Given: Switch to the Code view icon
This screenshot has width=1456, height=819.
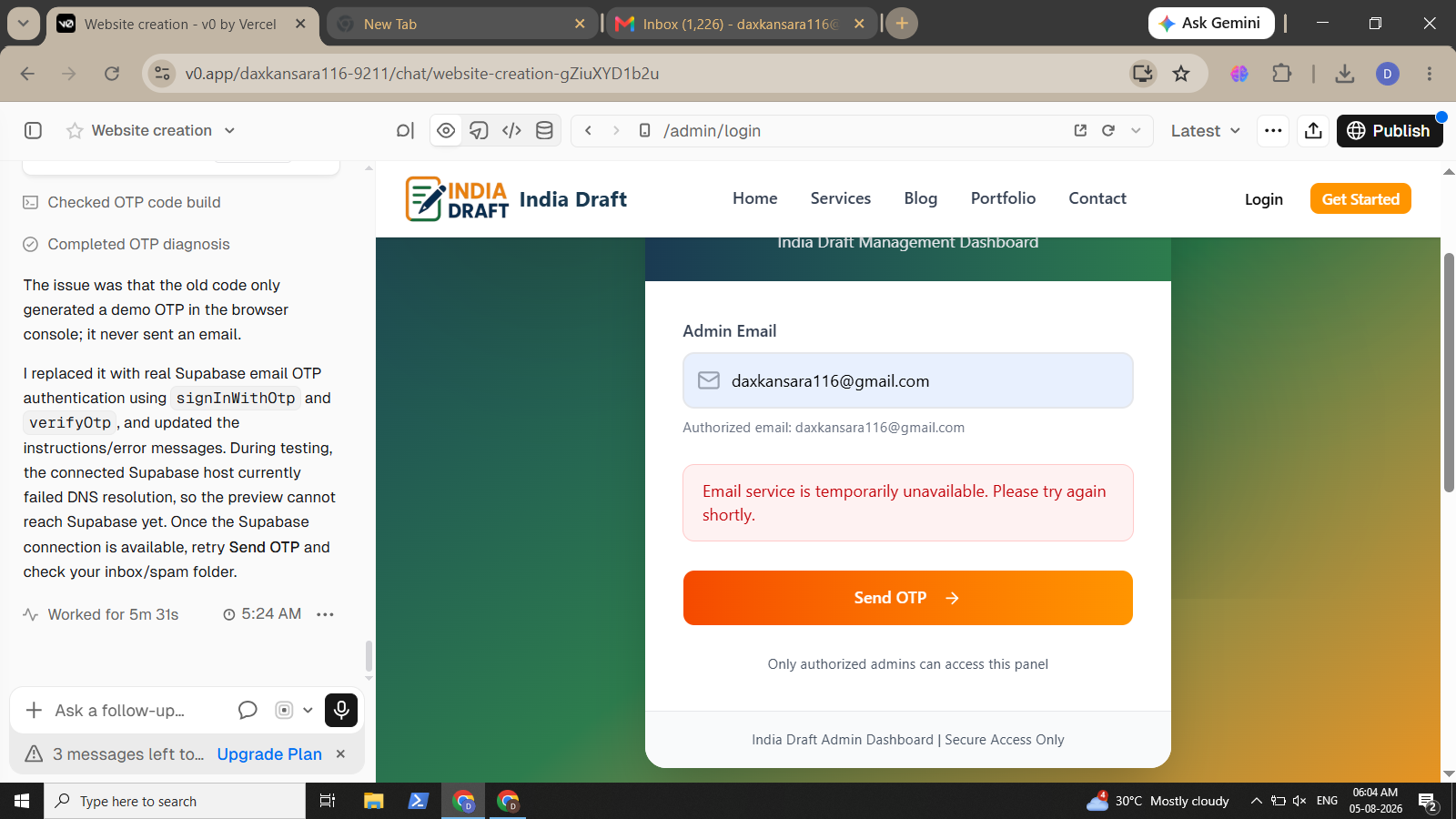Looking at the screenshot, I should click(x=511, y=131).
